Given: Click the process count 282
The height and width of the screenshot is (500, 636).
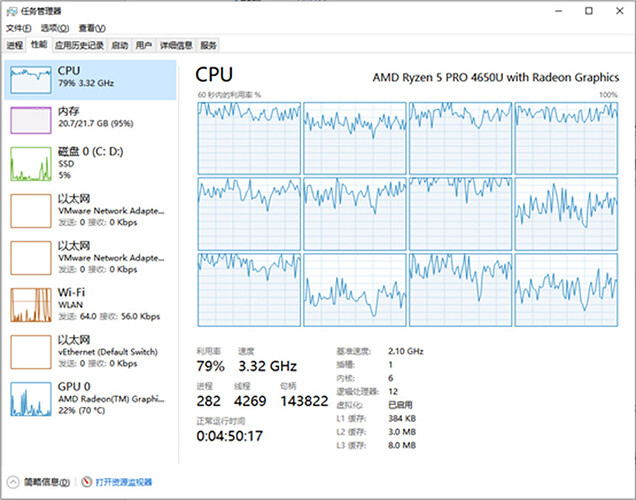Looking at the screenshot, I should [x=208, y=401].
